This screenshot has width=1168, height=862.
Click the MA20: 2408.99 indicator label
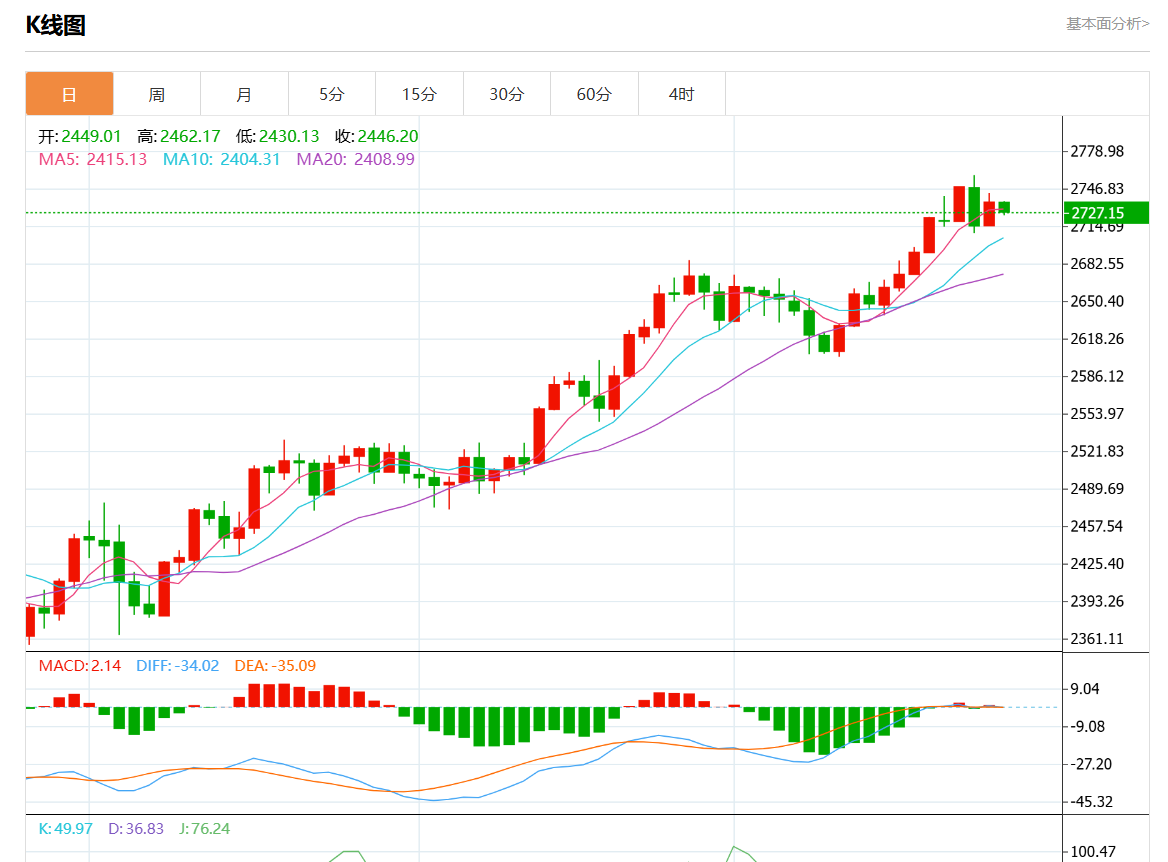click(355, 159)
